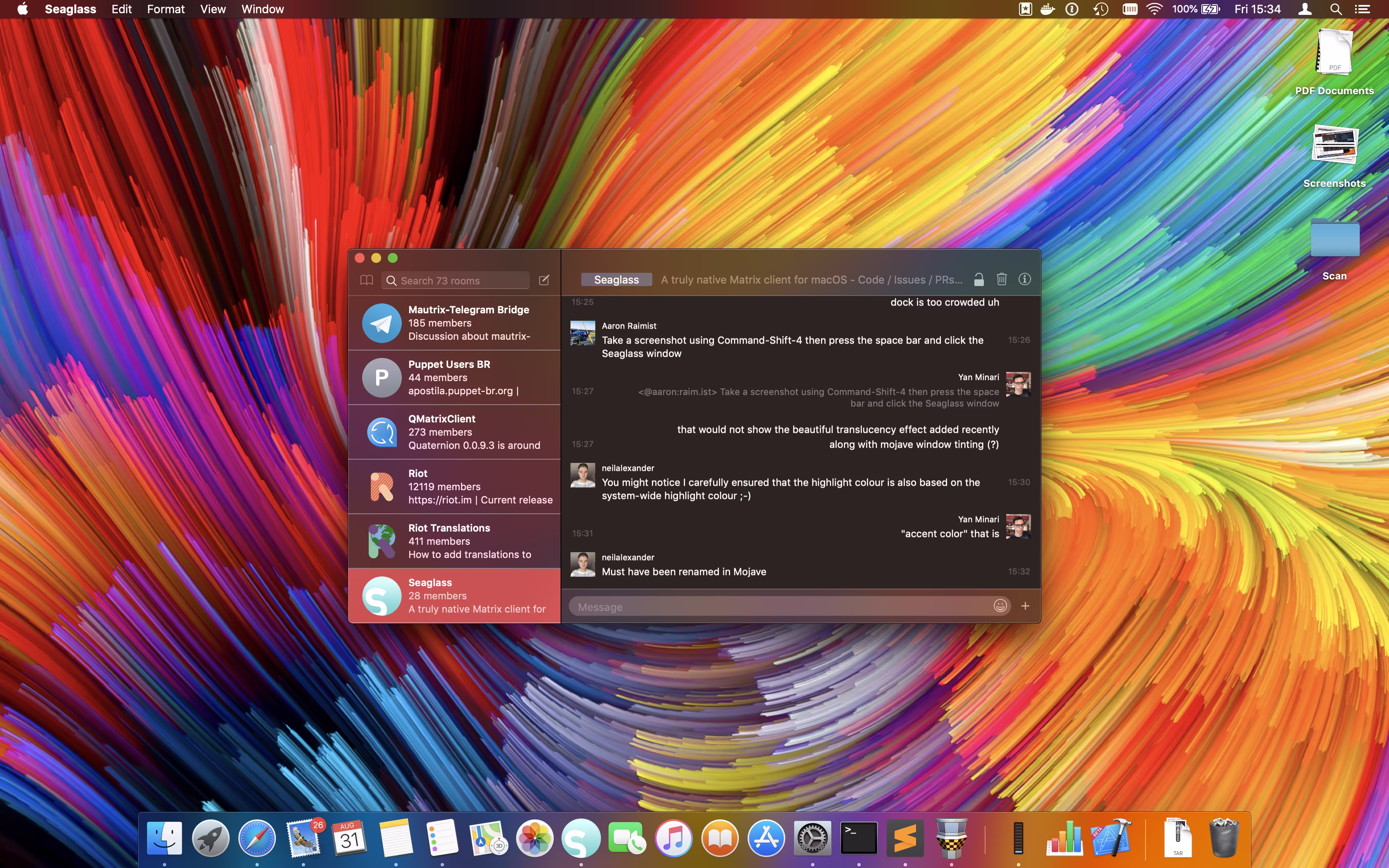The height and width of the screenshot is (868, 1389).
Task: Open the View menu in menu bar
Action: click(212, 9)
